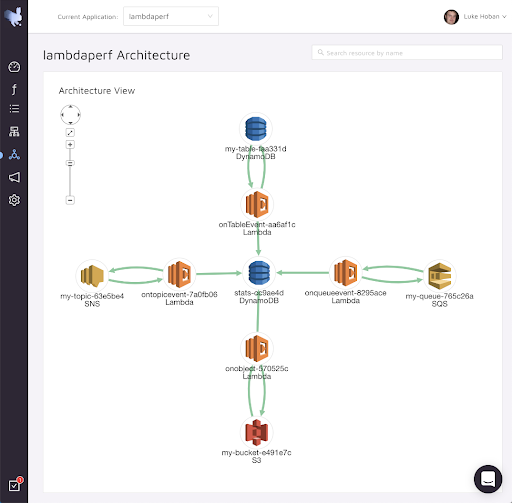Click the Luke Hoban profile avatar
512x503 pixels.
(x=451, y=17)
